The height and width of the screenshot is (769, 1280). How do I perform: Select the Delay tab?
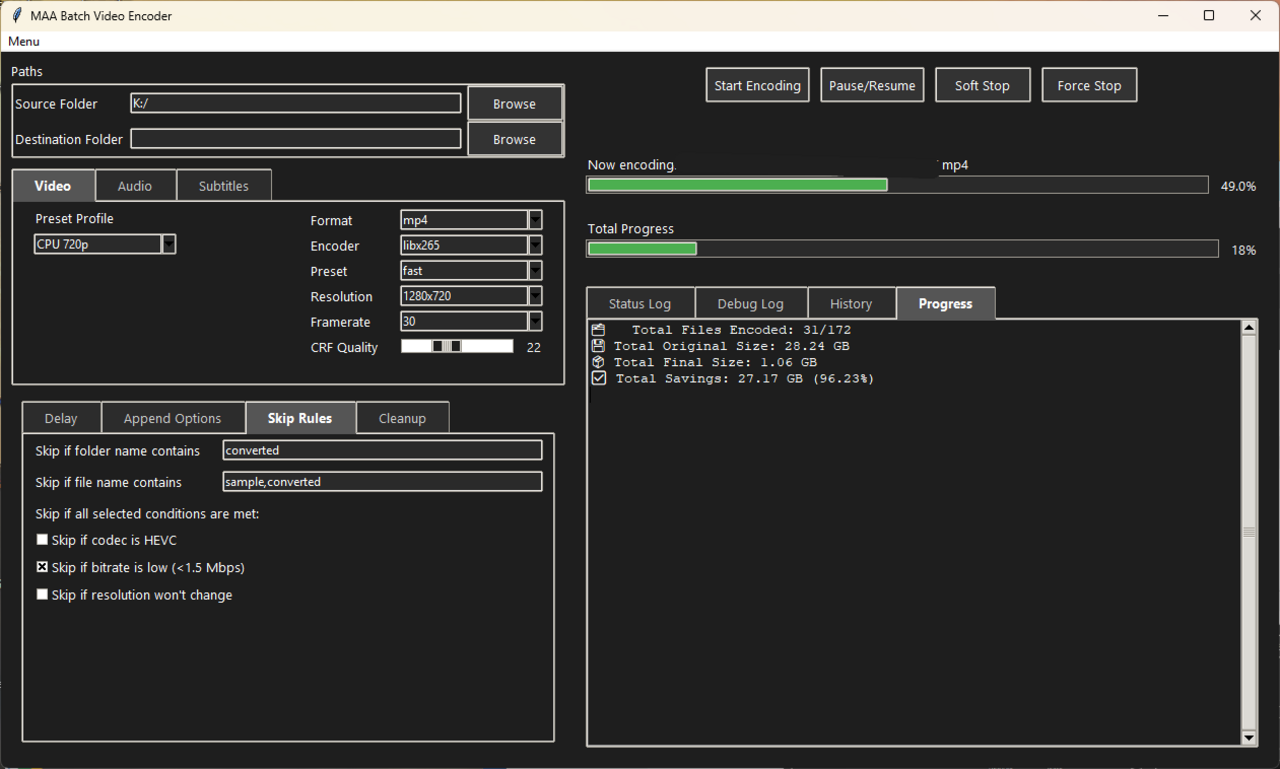point(61,418)
